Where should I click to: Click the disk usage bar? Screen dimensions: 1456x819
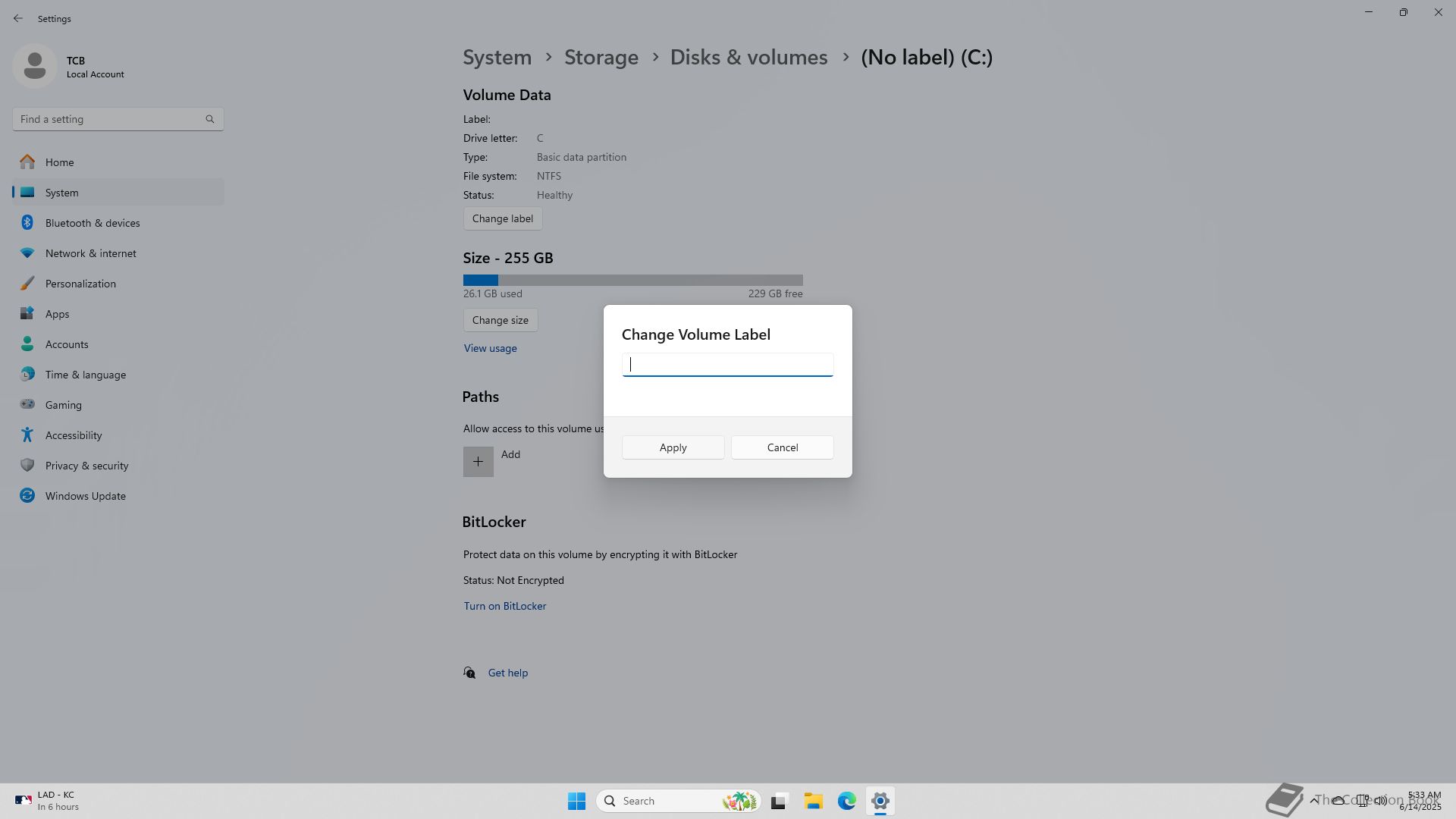tap(632, 280)
